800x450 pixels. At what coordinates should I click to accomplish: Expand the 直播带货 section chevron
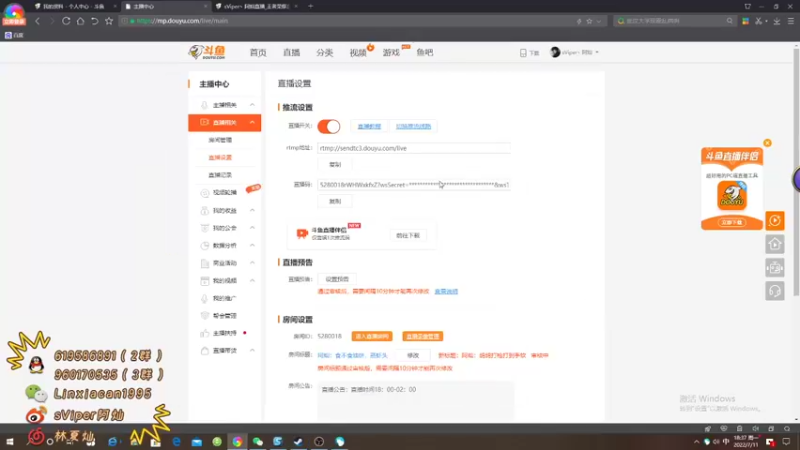click(x=252, y=351)
